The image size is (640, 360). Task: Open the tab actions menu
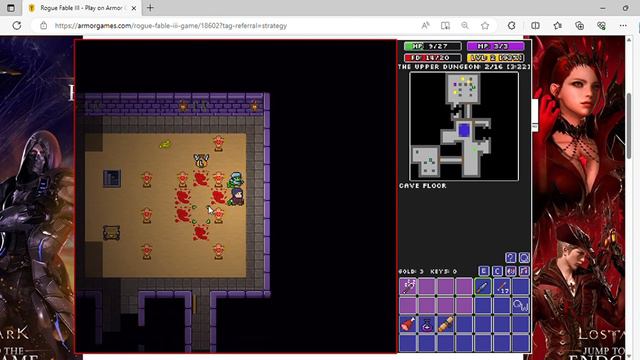(11, 8)
